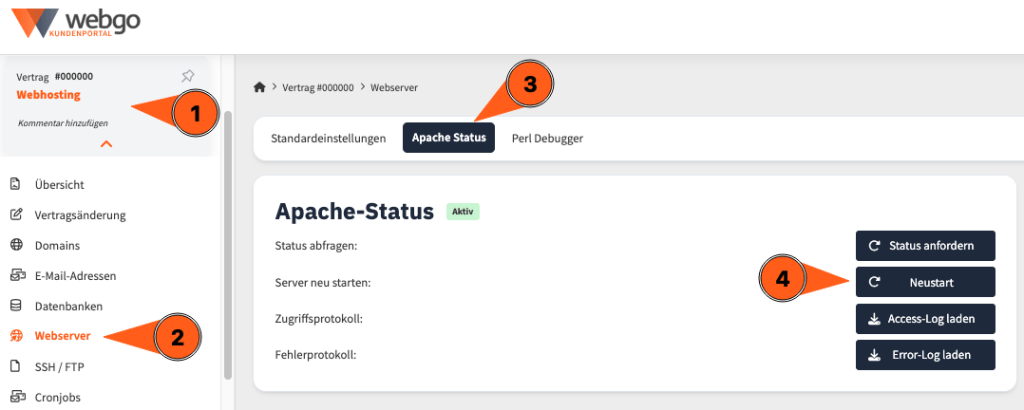Open the Webhosting contract link
This screenshot has width=1024, height=410.
coord(48,95)
